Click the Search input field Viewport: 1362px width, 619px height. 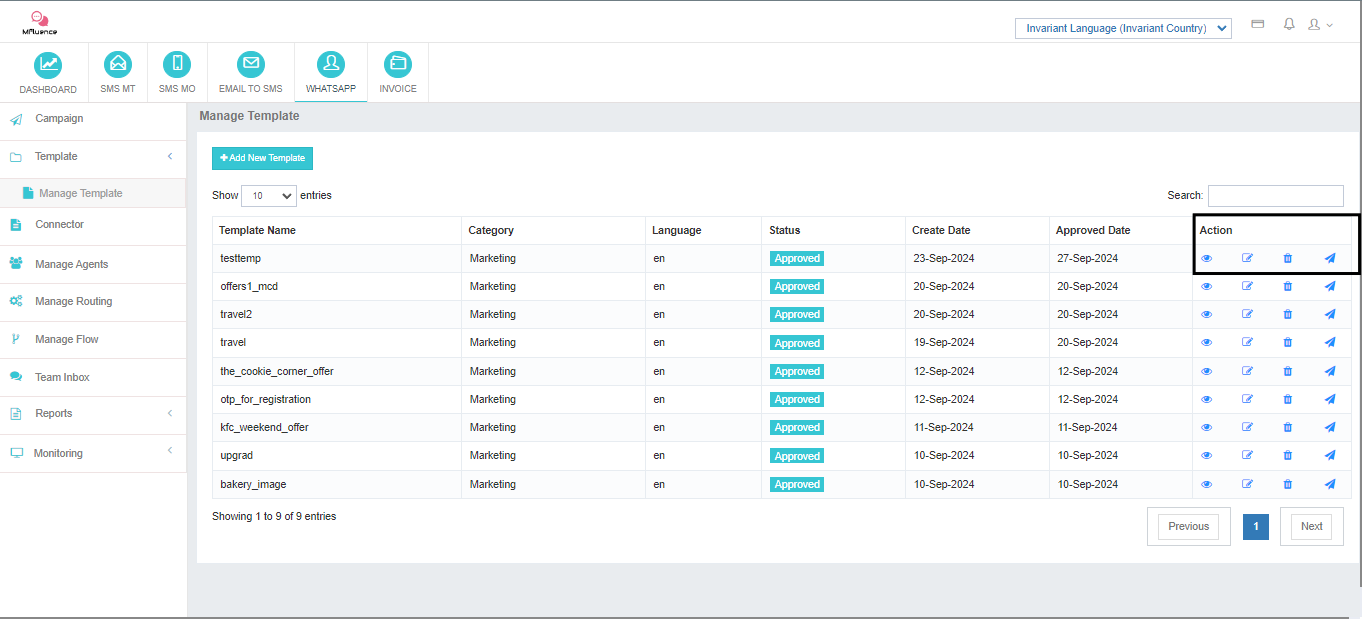(x=1275, y=196)
